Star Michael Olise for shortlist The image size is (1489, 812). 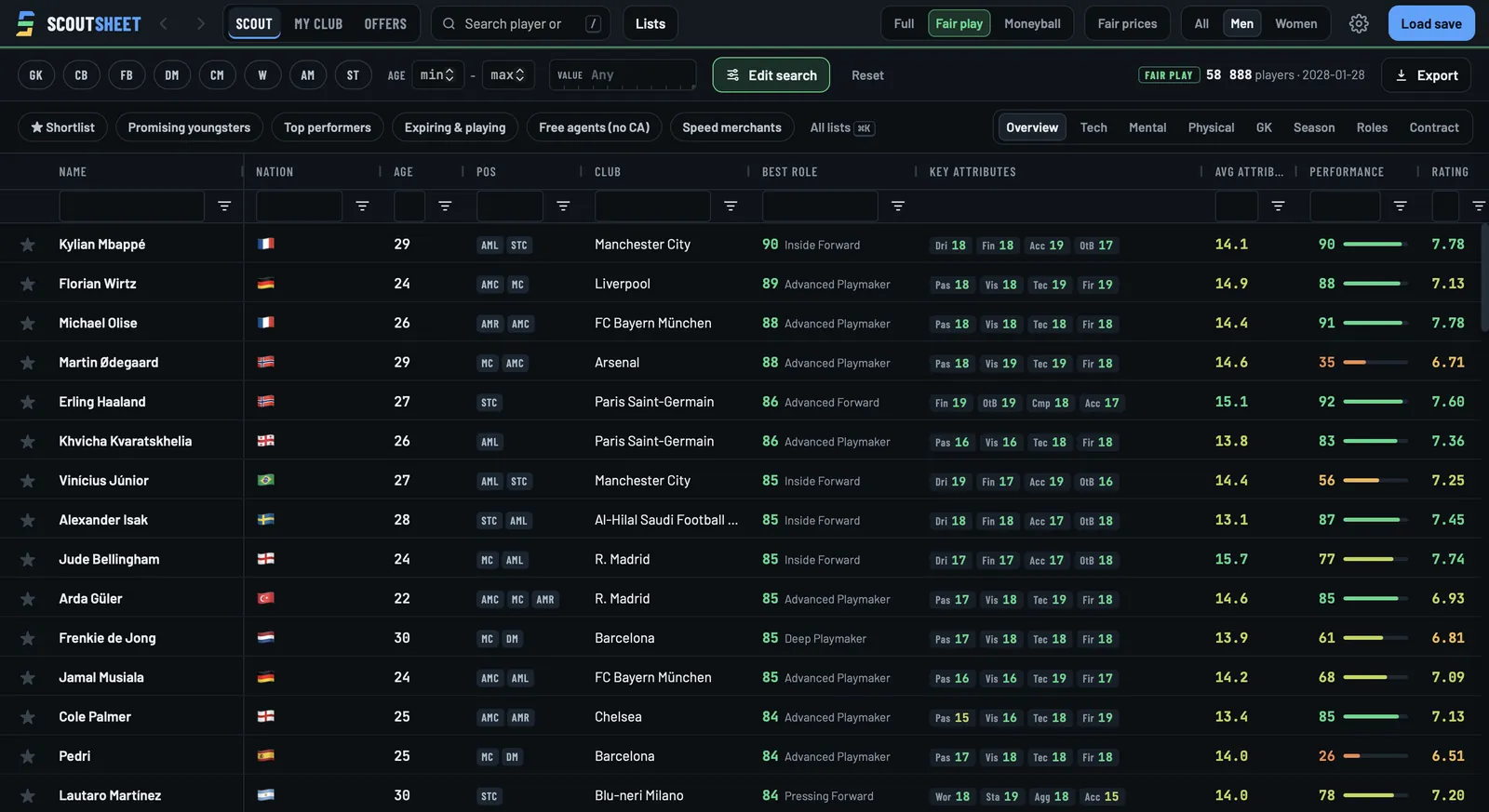(28, 324)
